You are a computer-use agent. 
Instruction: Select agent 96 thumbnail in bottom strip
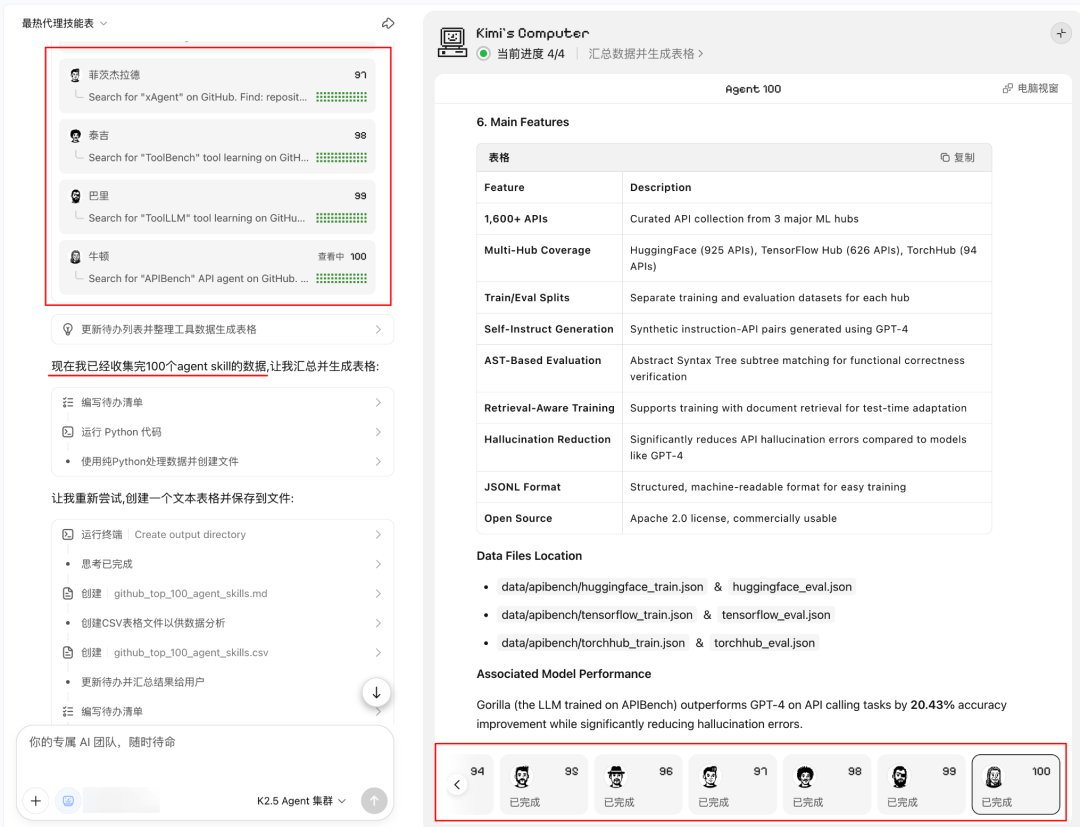pyautogui.click(x=638, y=785)
